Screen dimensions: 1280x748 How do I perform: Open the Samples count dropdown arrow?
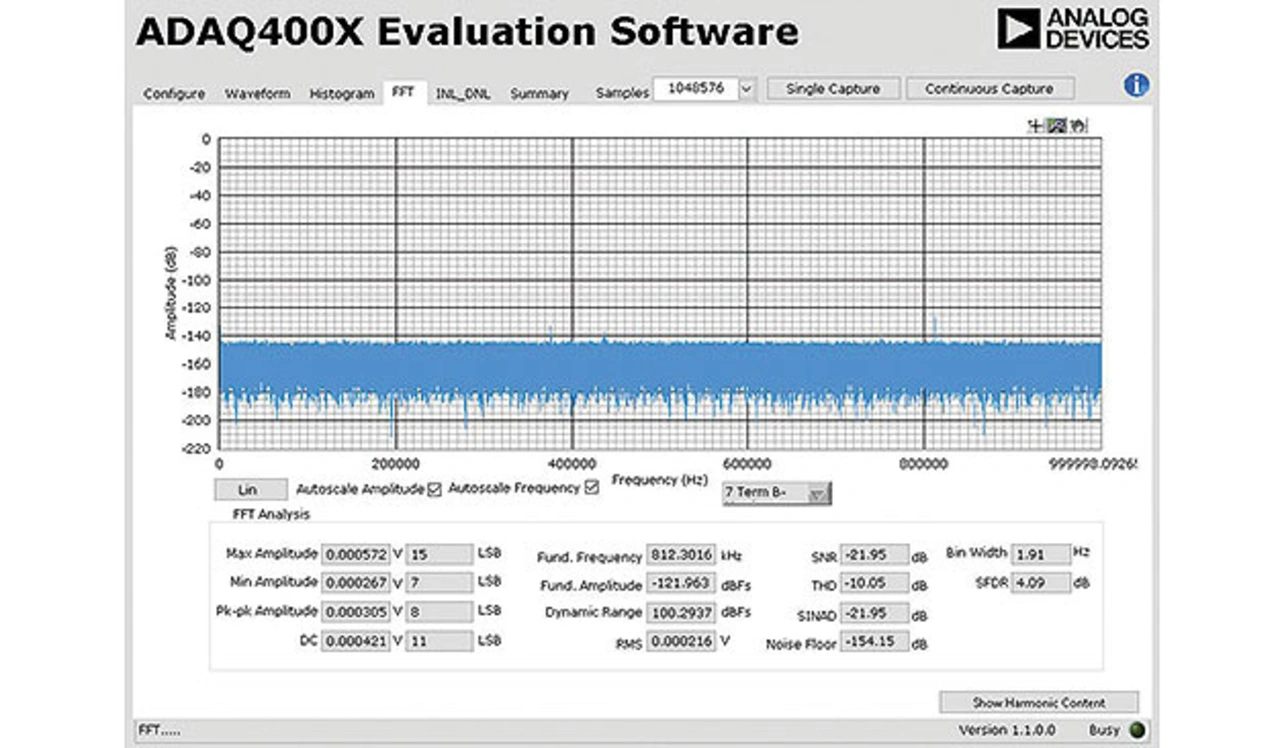click(746, 89)
